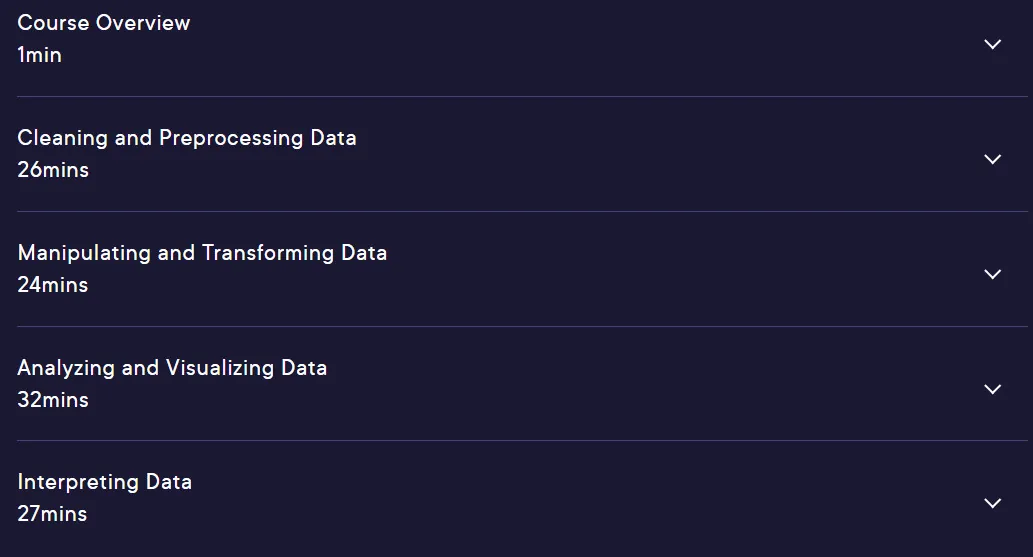Expand the Course Overview section chevron
1033x557 pixels.
tap(992, 44)
